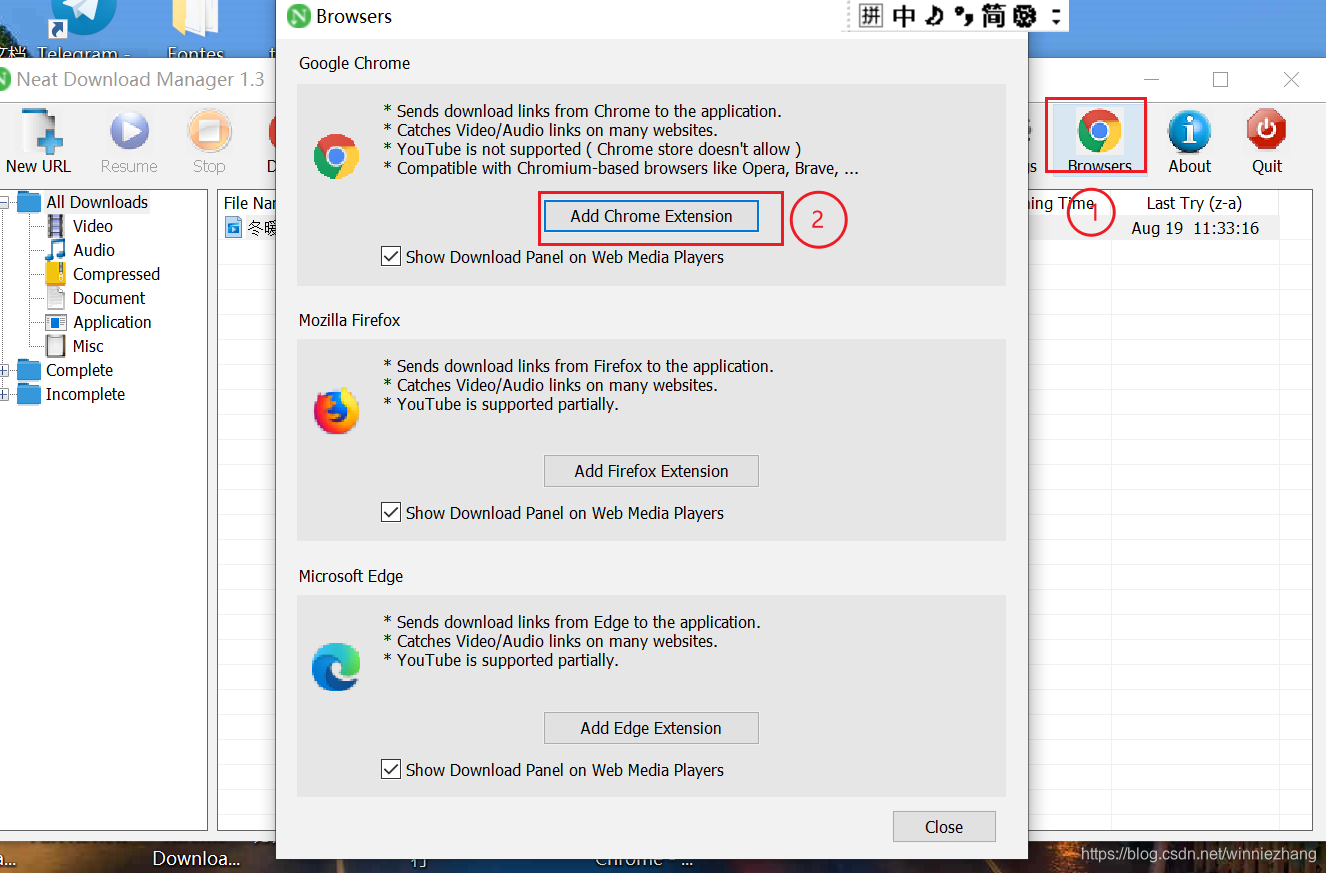Toggle the 中 Chinese input mode indicator
Screen dimensions: 1326x873
click(x=904, y=16)
